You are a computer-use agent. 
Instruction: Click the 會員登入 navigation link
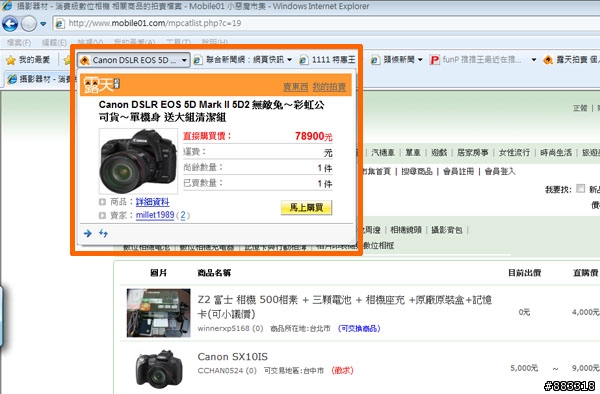click(x=500, y=171)
